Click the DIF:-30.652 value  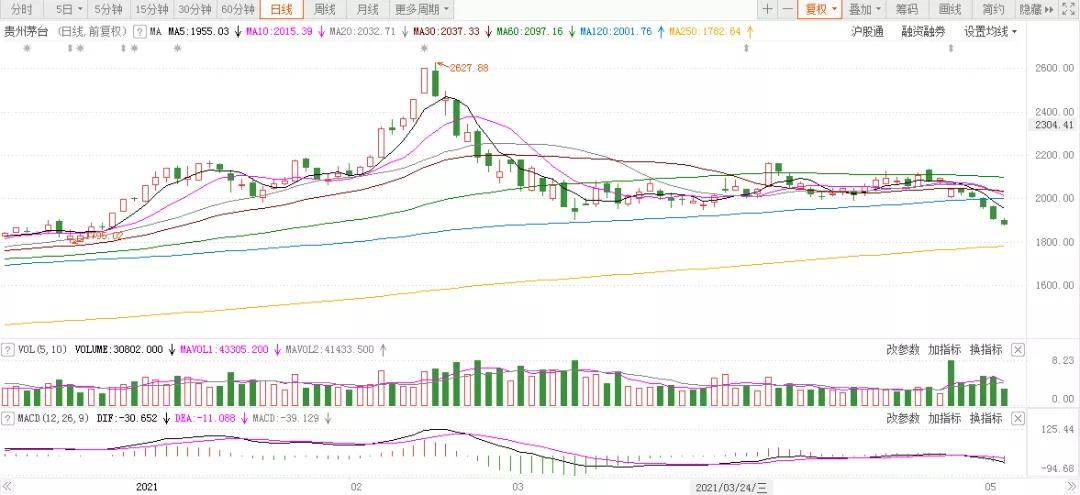tap(128, 418)
